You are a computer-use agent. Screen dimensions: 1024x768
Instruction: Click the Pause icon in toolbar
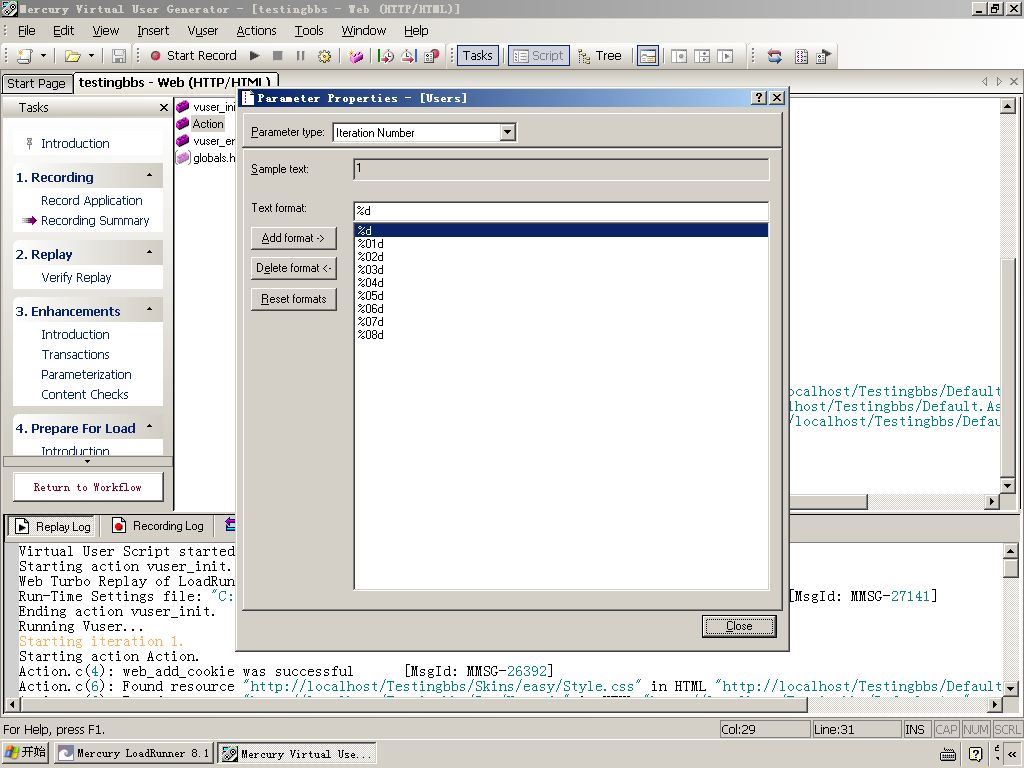click(300, 56)
